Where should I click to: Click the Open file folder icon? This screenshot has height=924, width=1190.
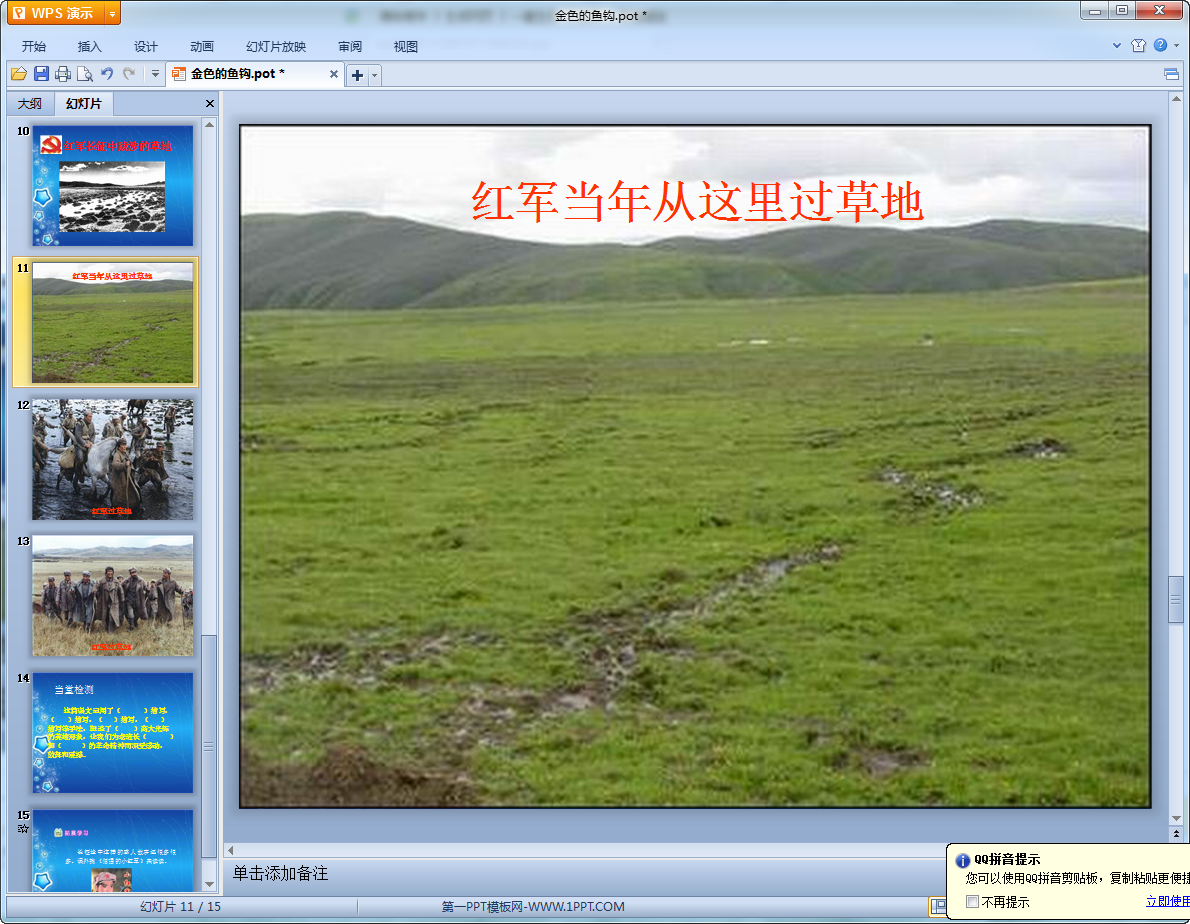[x=19, y=74]
